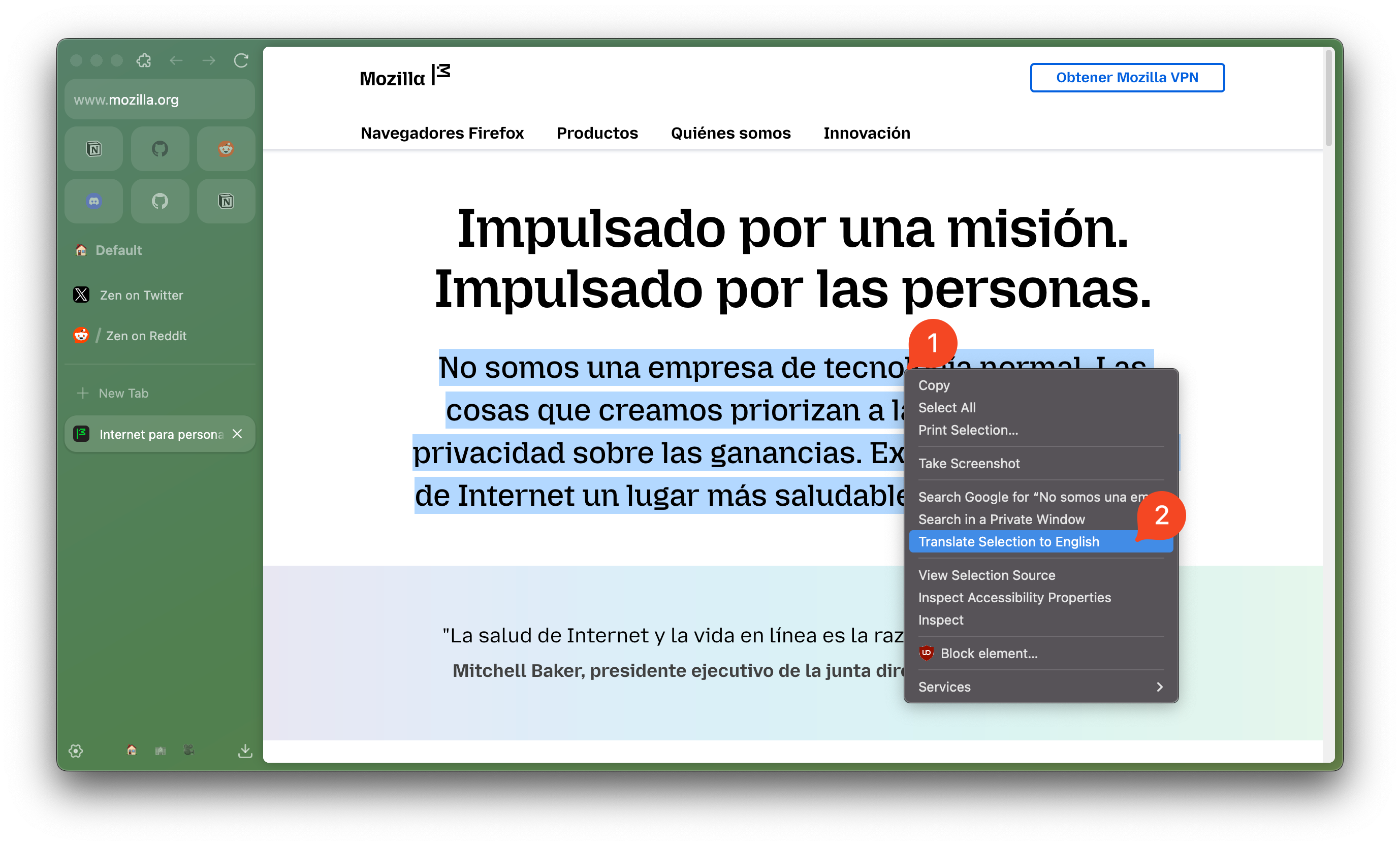The height and width of the screenshot is (846, 1400).
Task: Open the Productos navigation menu
Action: click(x=597, y=133)
